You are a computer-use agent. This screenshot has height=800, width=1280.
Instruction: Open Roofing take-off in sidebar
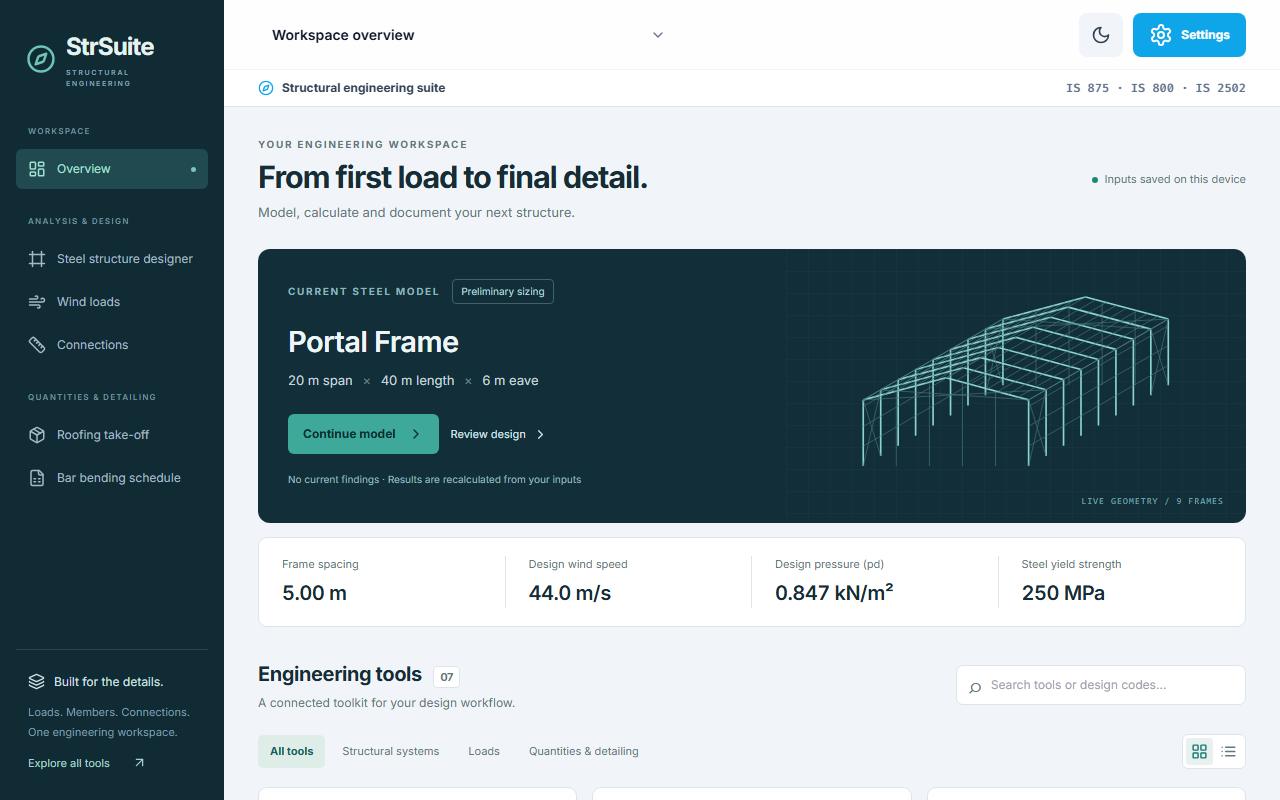point(112,435)
